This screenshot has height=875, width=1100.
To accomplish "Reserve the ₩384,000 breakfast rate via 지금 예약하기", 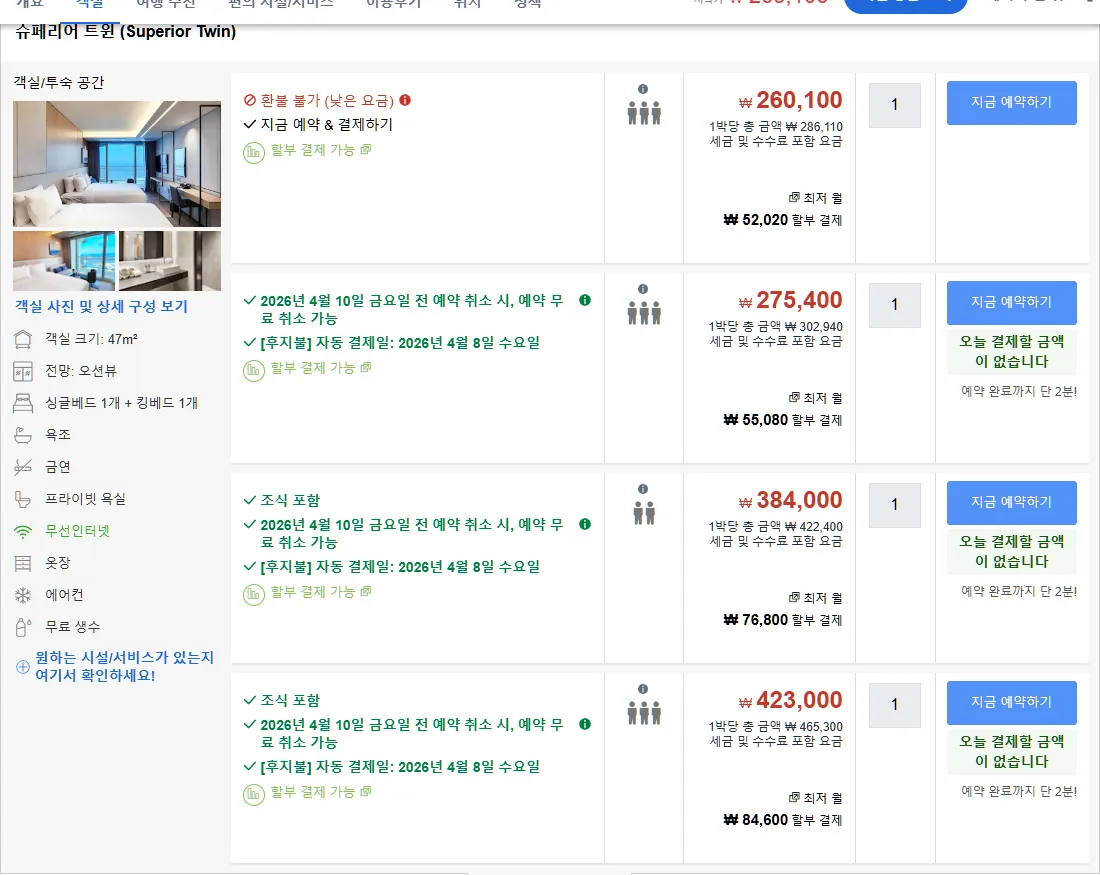I will (x=1012, y=502).
